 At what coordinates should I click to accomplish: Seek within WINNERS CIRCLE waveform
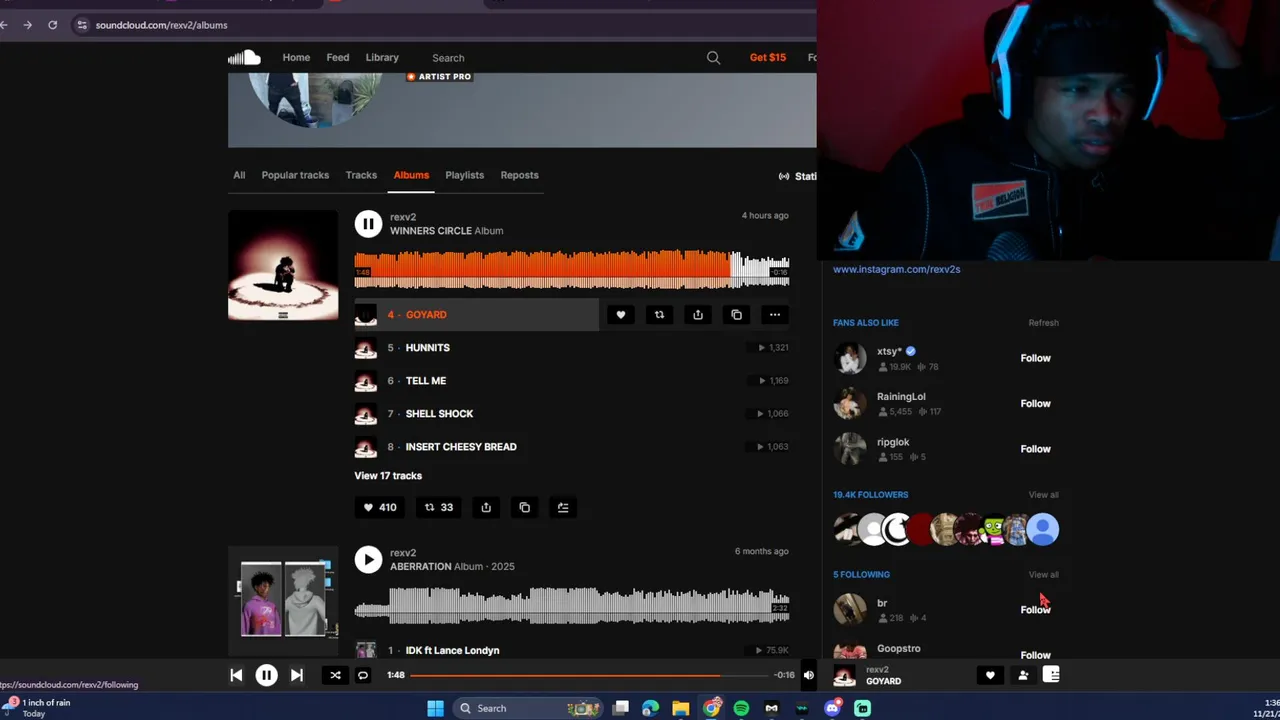571,269
